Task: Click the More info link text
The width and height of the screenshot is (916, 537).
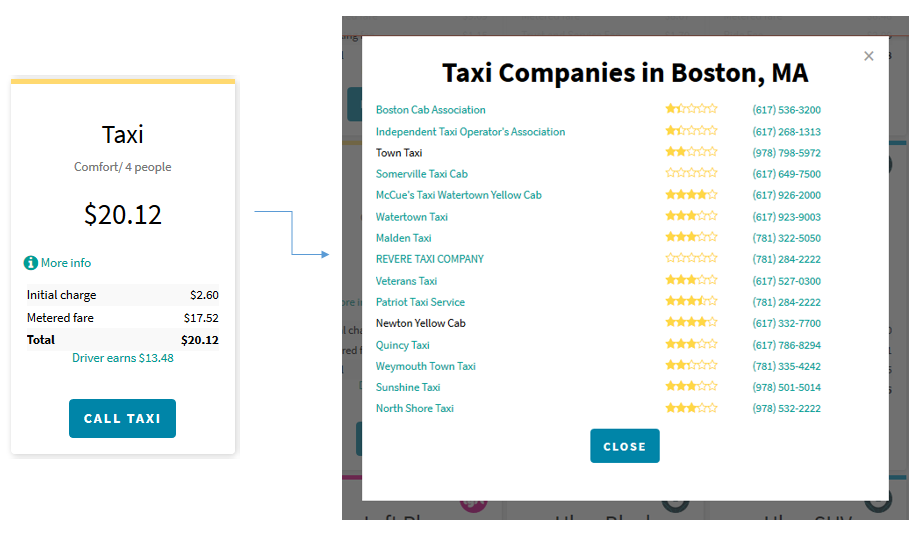Action: click(66, 263)
